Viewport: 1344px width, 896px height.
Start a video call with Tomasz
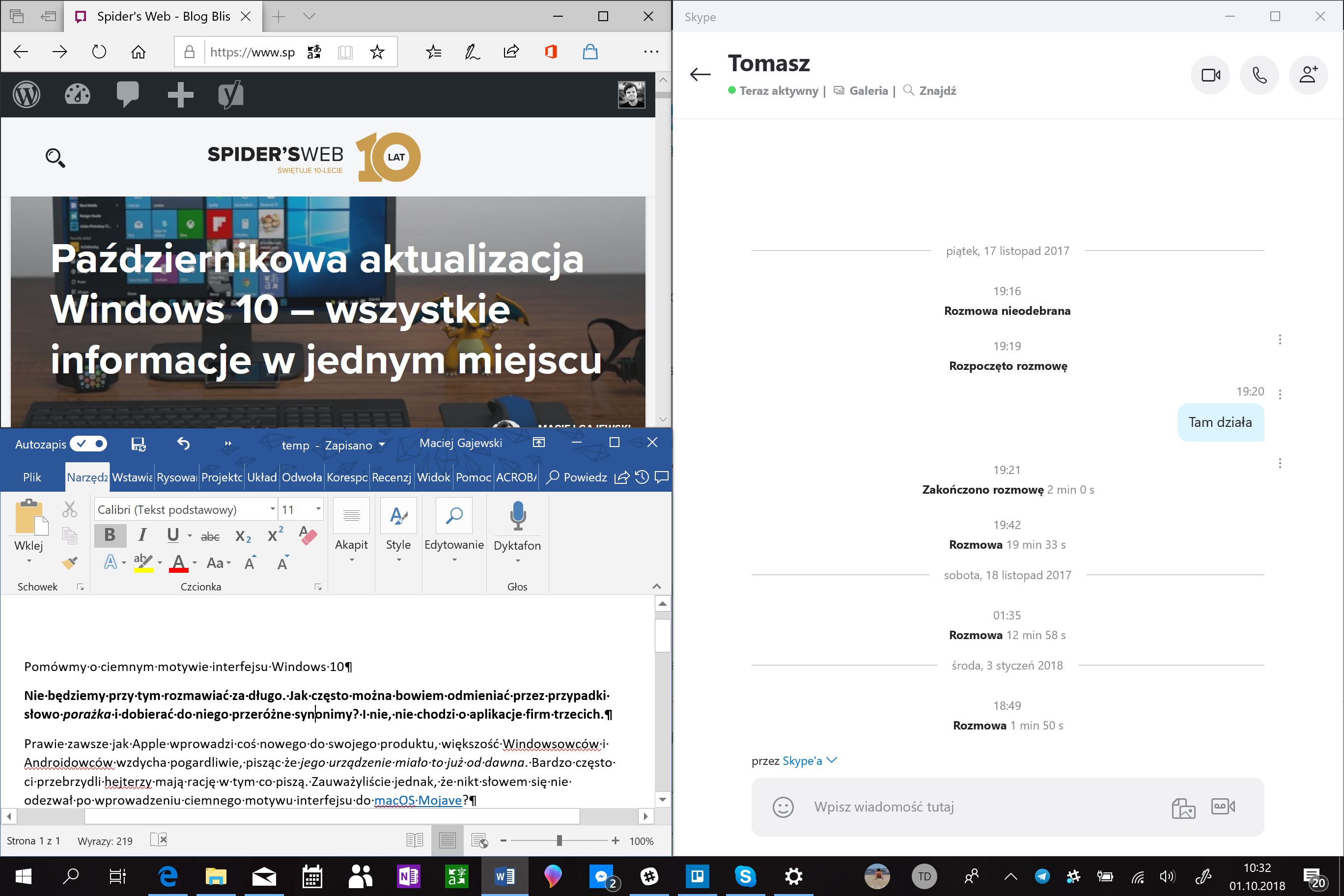click(x=1210, y=75)
